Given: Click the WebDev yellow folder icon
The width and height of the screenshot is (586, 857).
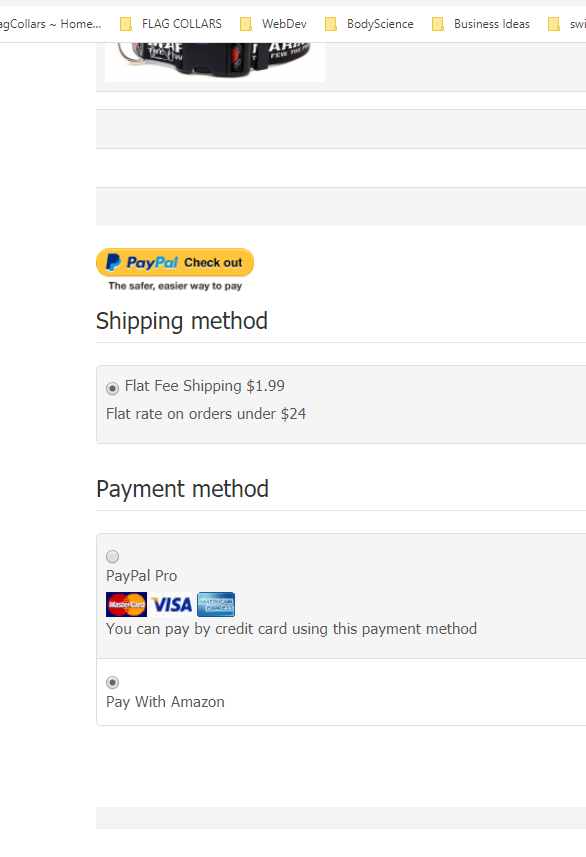Looking at the screenshot, I should pos(246,24).
